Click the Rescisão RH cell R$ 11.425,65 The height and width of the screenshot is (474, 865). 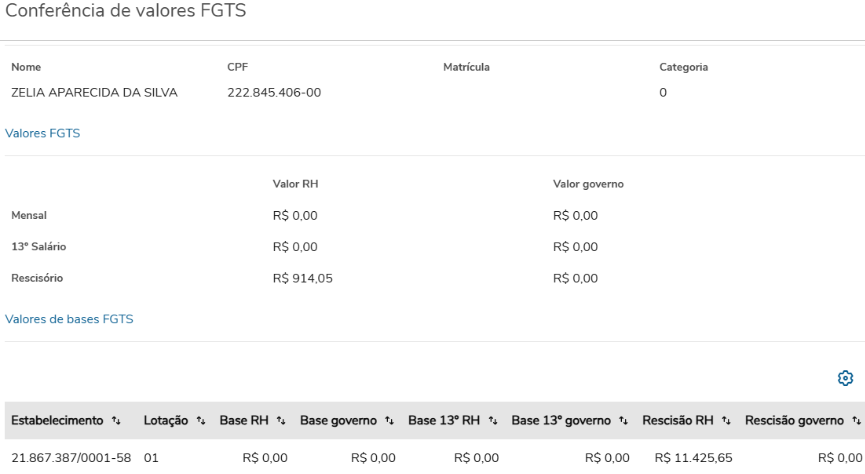point(693,458)
